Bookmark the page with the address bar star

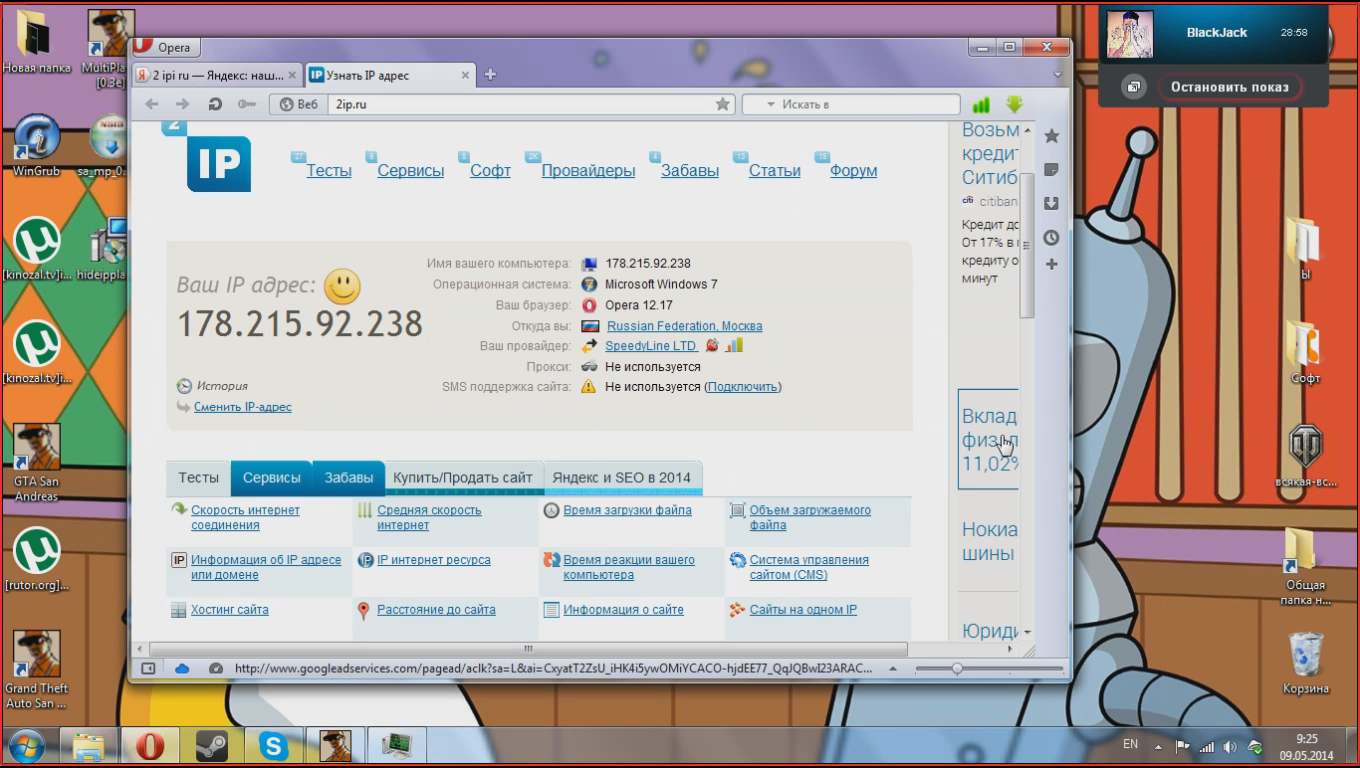pyautogui.click(x=723, y=104)
